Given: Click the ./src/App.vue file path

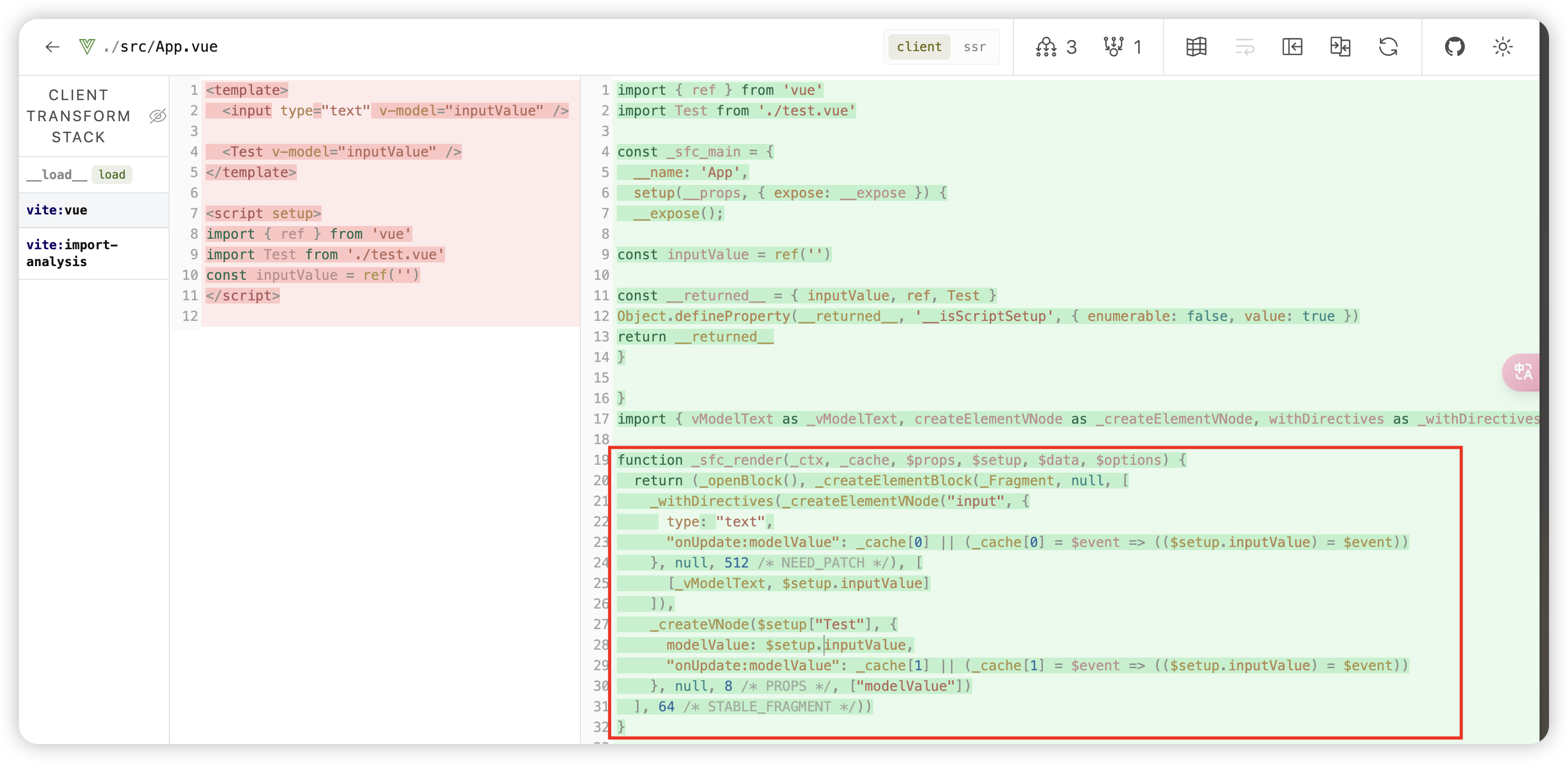Looking at the screenshot, I should coord(160,47).
